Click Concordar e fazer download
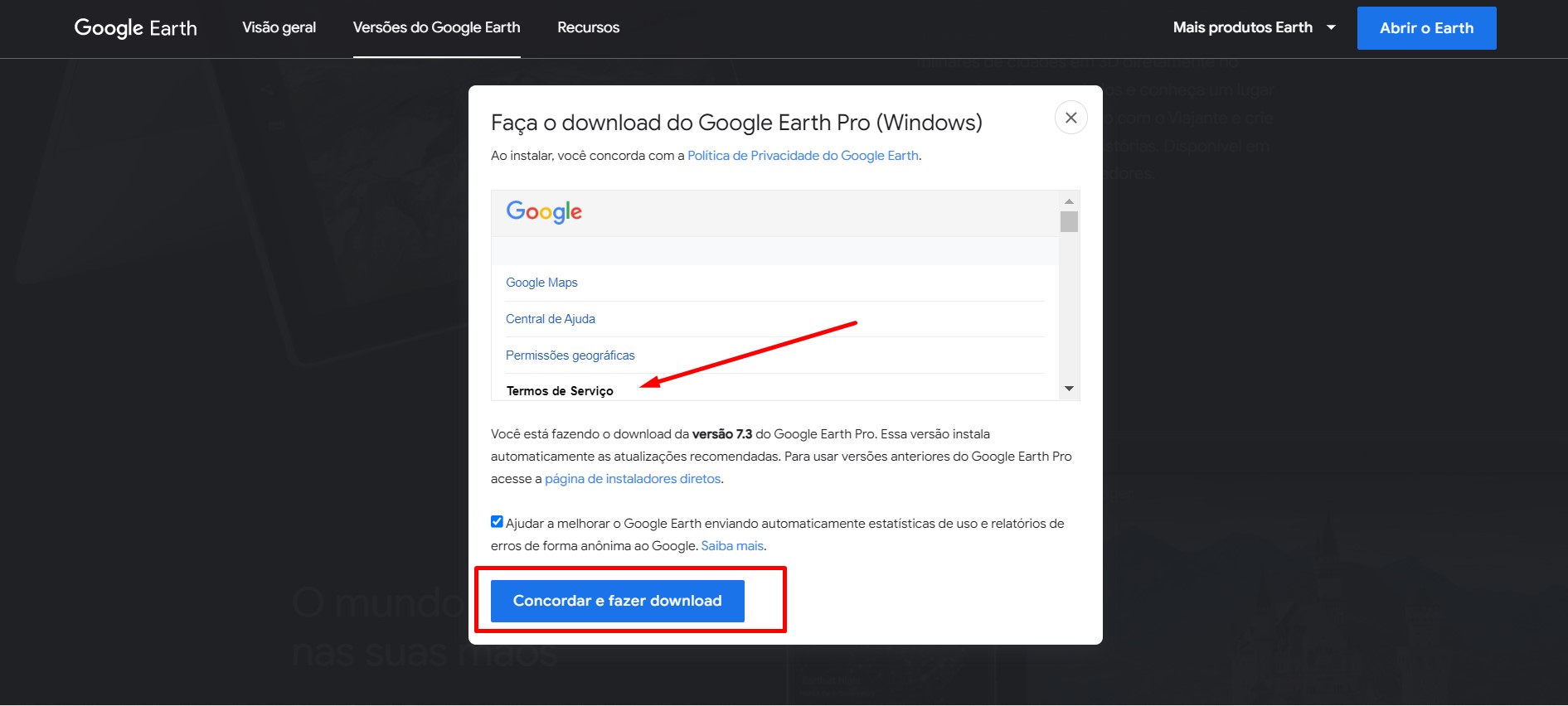The image size is (1568, 706). coord(617,600)
